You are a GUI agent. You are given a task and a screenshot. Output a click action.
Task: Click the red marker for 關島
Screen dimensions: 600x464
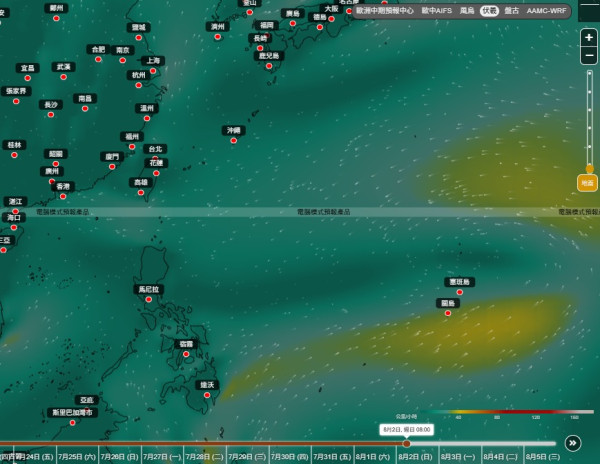(x=448, y=313)
